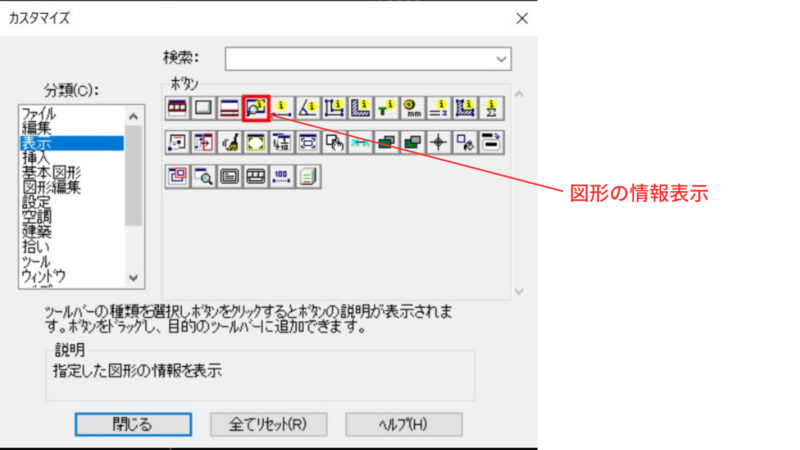Click the hatched L-shape area info icon
Image resolution: width=800 pixels, height=450 pixels.
pos(360,108)
